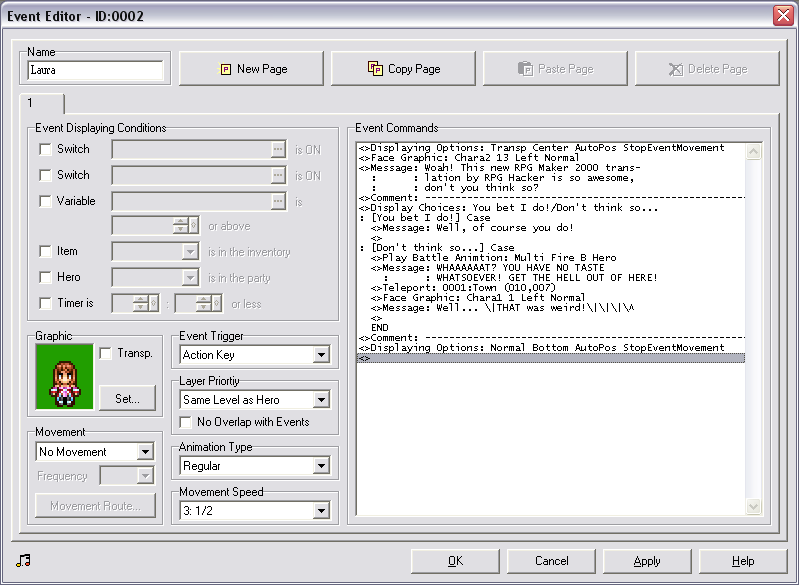Screen dimensions: 799x585
Task: Open the Movement type dropdown
Action: 145,452
